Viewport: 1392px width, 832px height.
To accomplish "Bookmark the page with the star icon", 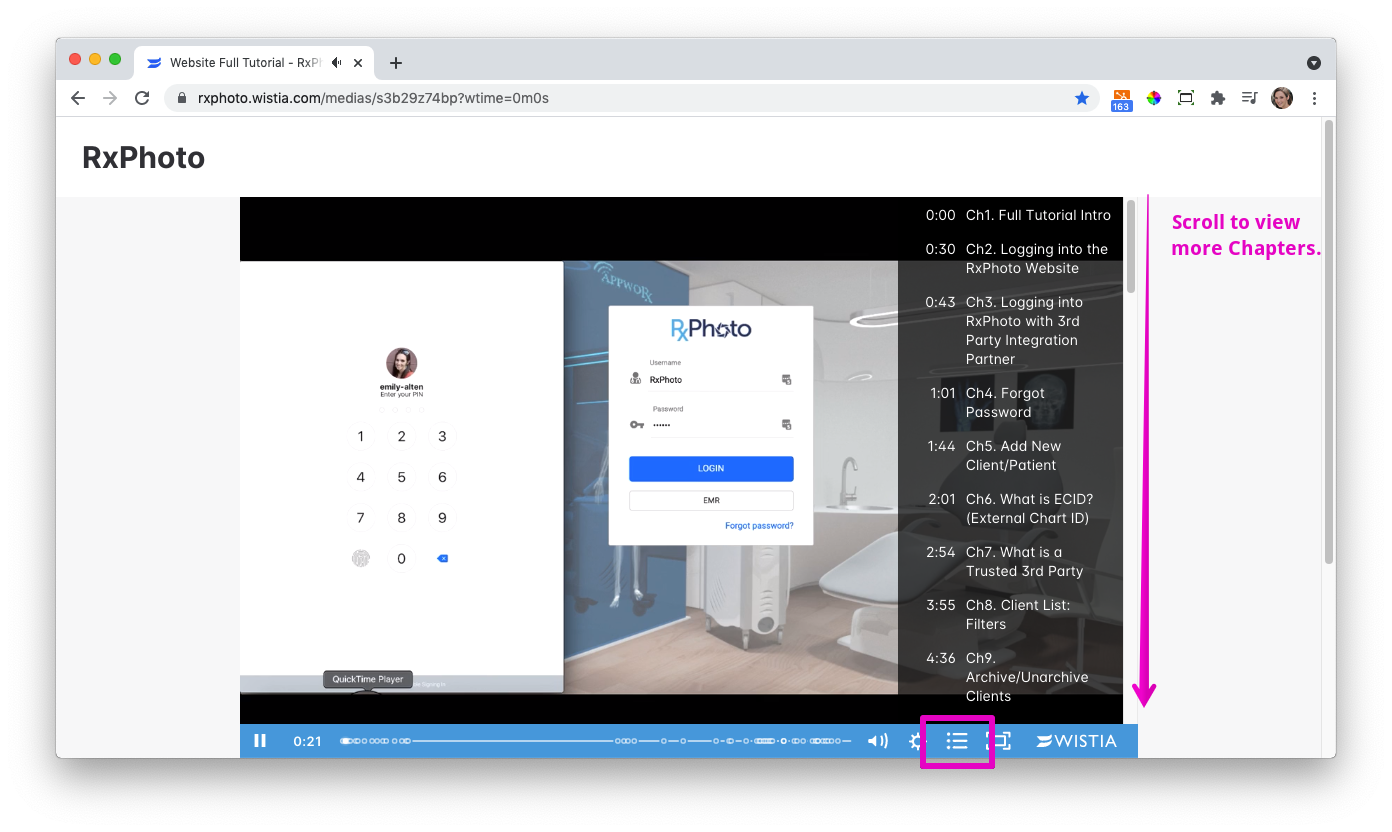I will point(1082,98).
